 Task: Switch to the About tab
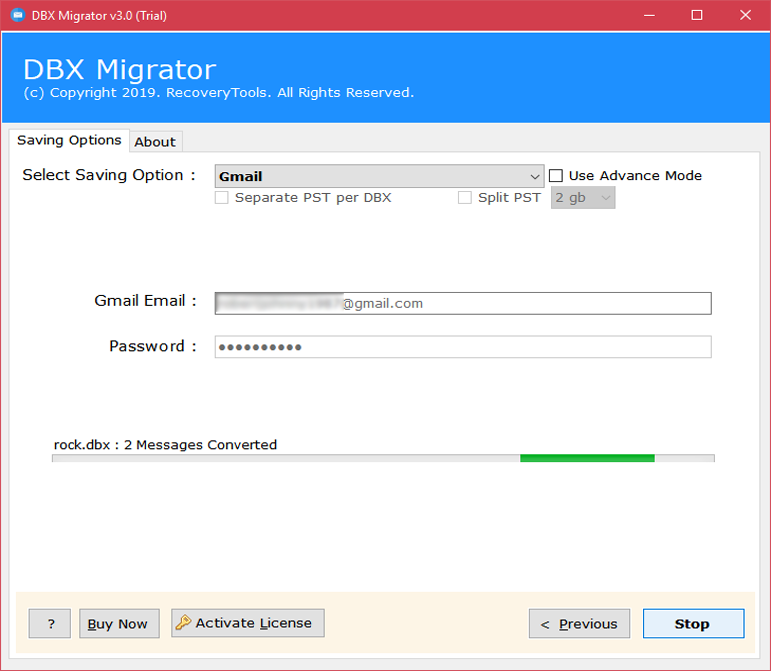pyautogui.click(x=155, y=142)
